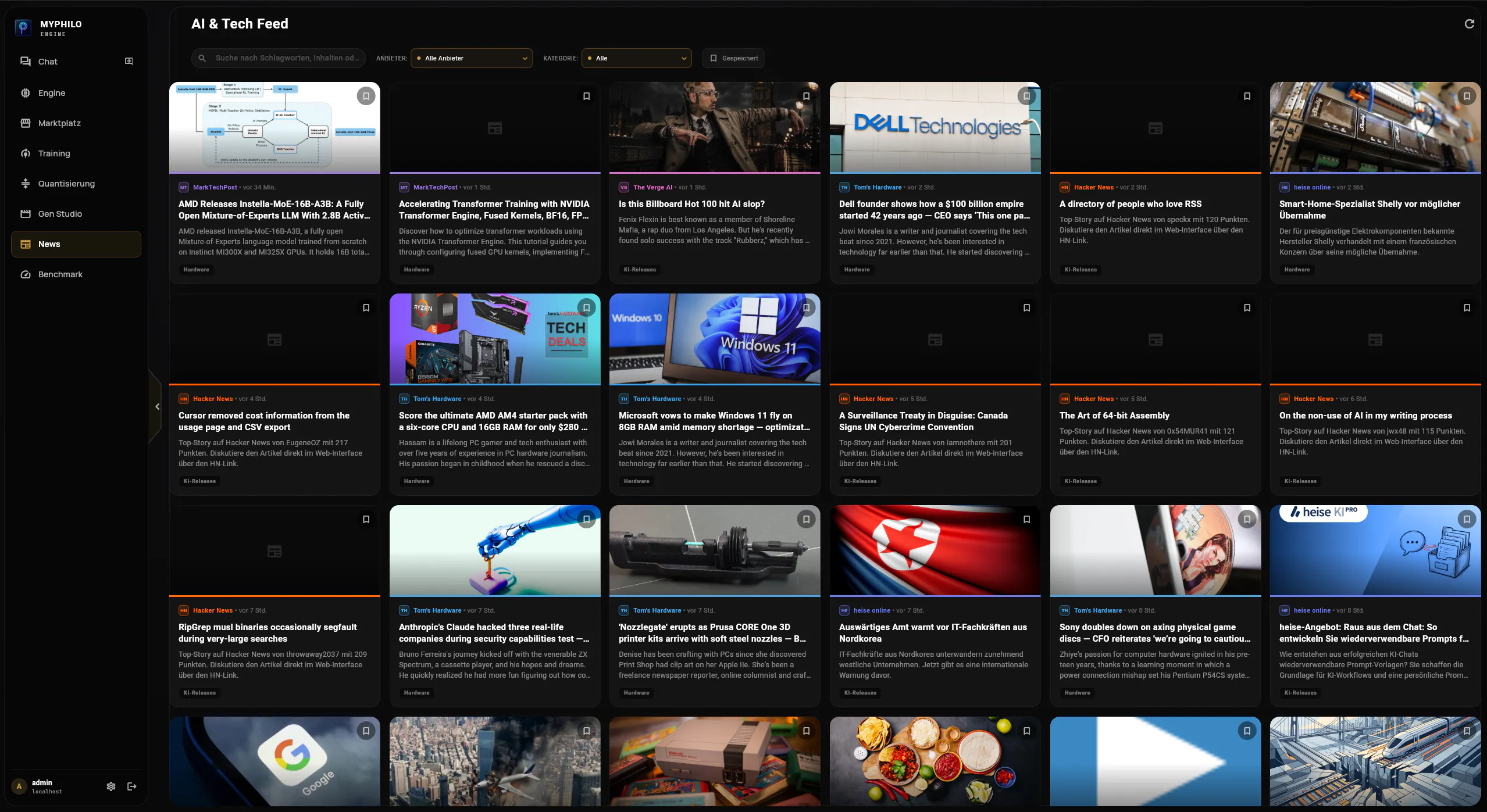Bookmark The Art of 64-bit Assembly article
Viewport: 1487px width, 812px height.
[x=1247, y=307]
